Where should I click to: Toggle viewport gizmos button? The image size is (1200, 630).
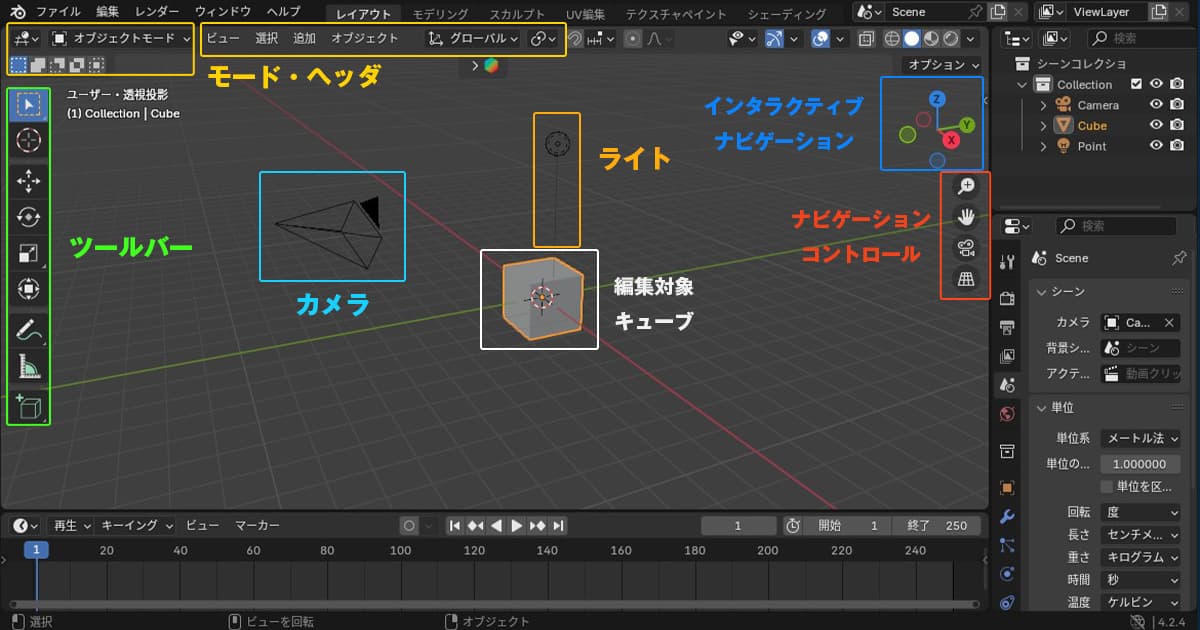tap(776, 39)
